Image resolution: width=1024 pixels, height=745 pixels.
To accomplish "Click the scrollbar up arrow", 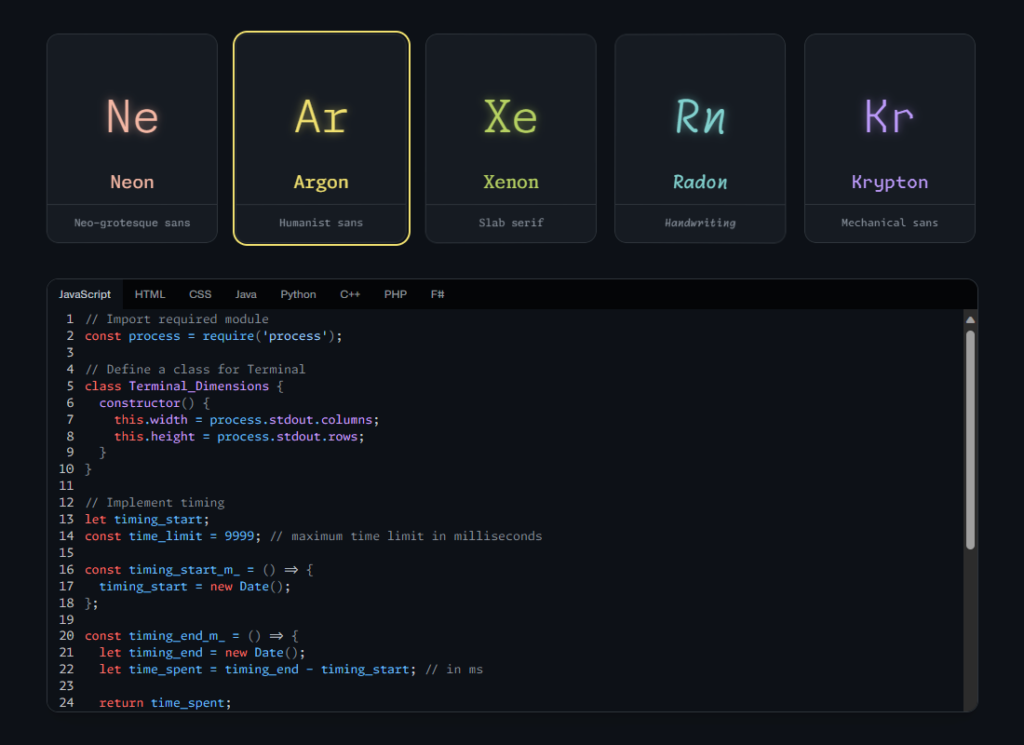I will pos(969,319).
